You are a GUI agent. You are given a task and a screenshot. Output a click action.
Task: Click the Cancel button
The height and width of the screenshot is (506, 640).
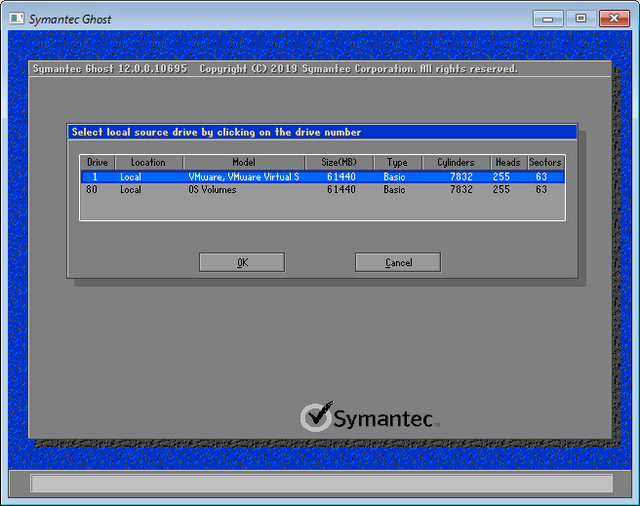(398, 262)
